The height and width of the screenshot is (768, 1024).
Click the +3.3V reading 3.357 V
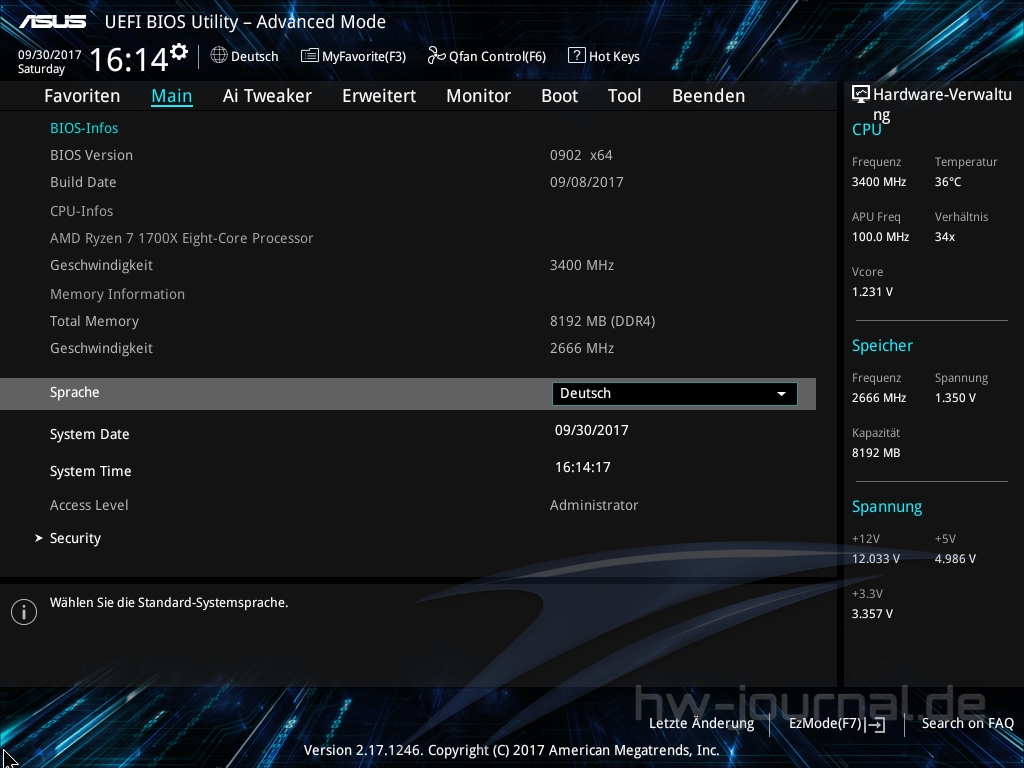coord(872,614)
